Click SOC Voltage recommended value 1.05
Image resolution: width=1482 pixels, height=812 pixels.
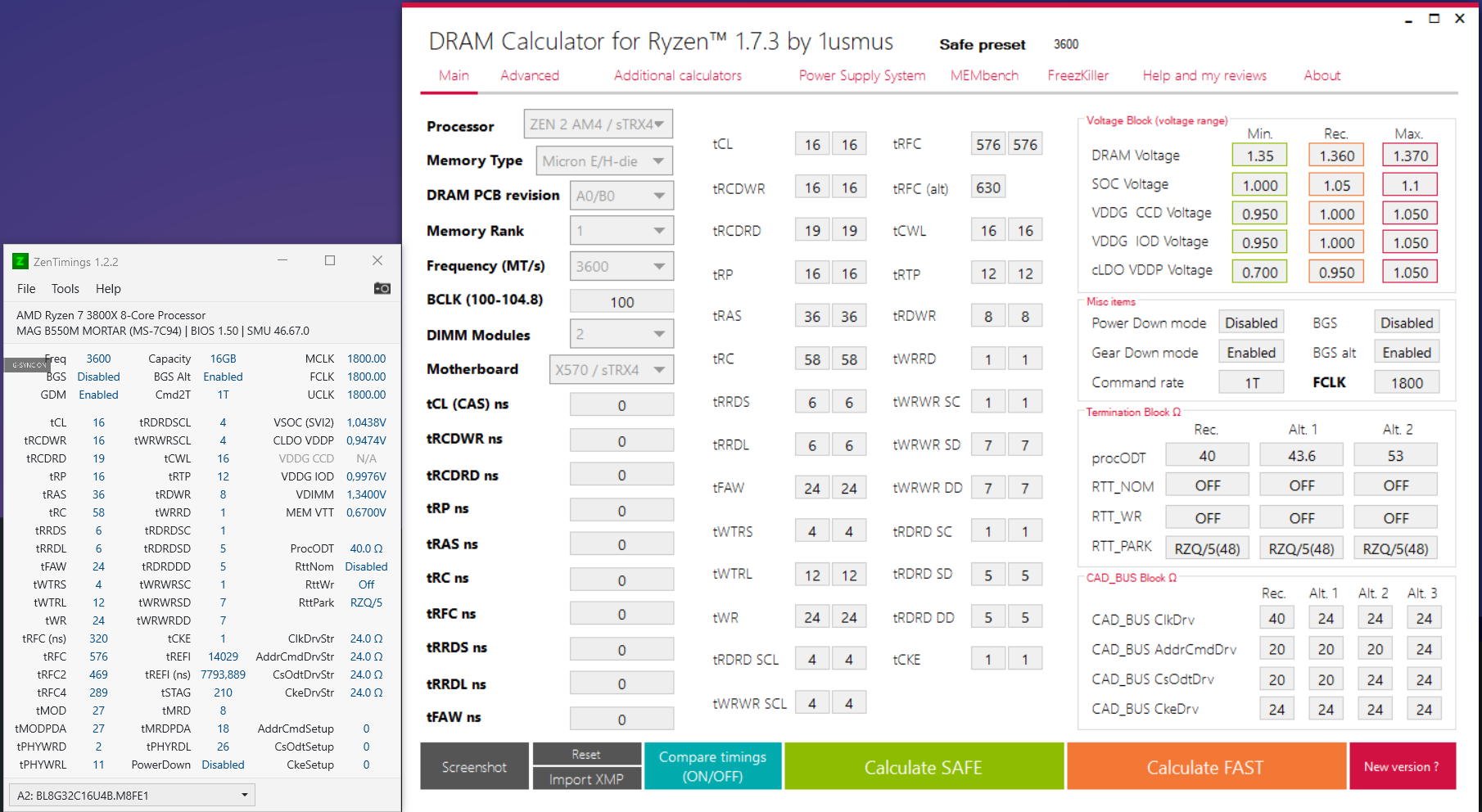click(x=1336, y=185)
